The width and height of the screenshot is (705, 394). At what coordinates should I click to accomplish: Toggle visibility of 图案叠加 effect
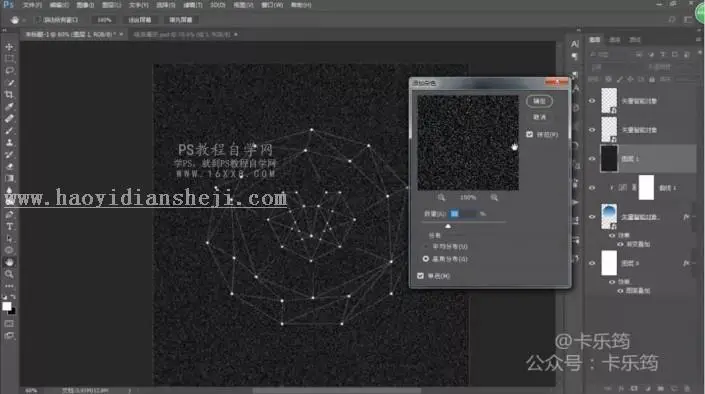tap(620, 291)
